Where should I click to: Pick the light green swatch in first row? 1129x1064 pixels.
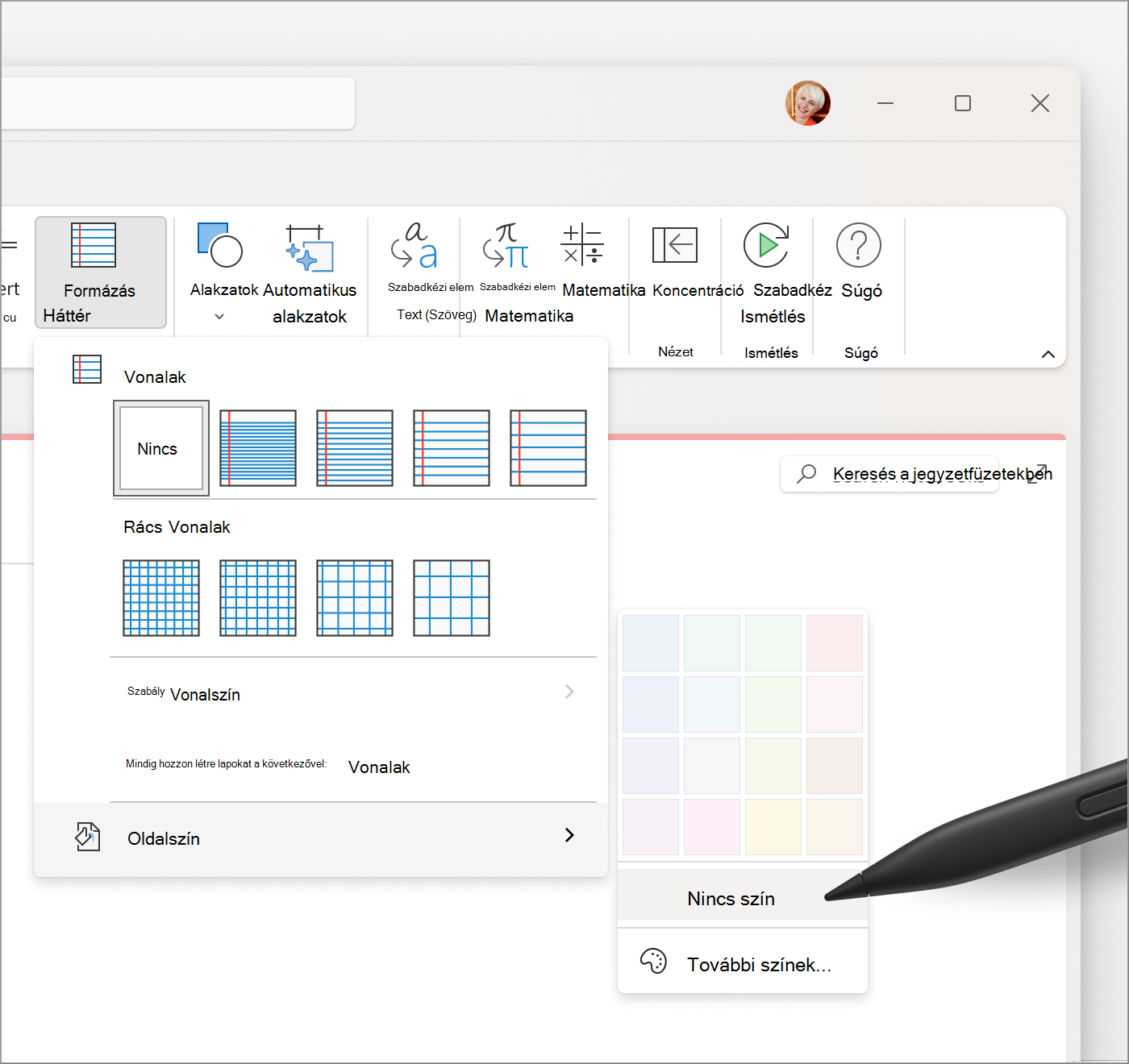773,643
